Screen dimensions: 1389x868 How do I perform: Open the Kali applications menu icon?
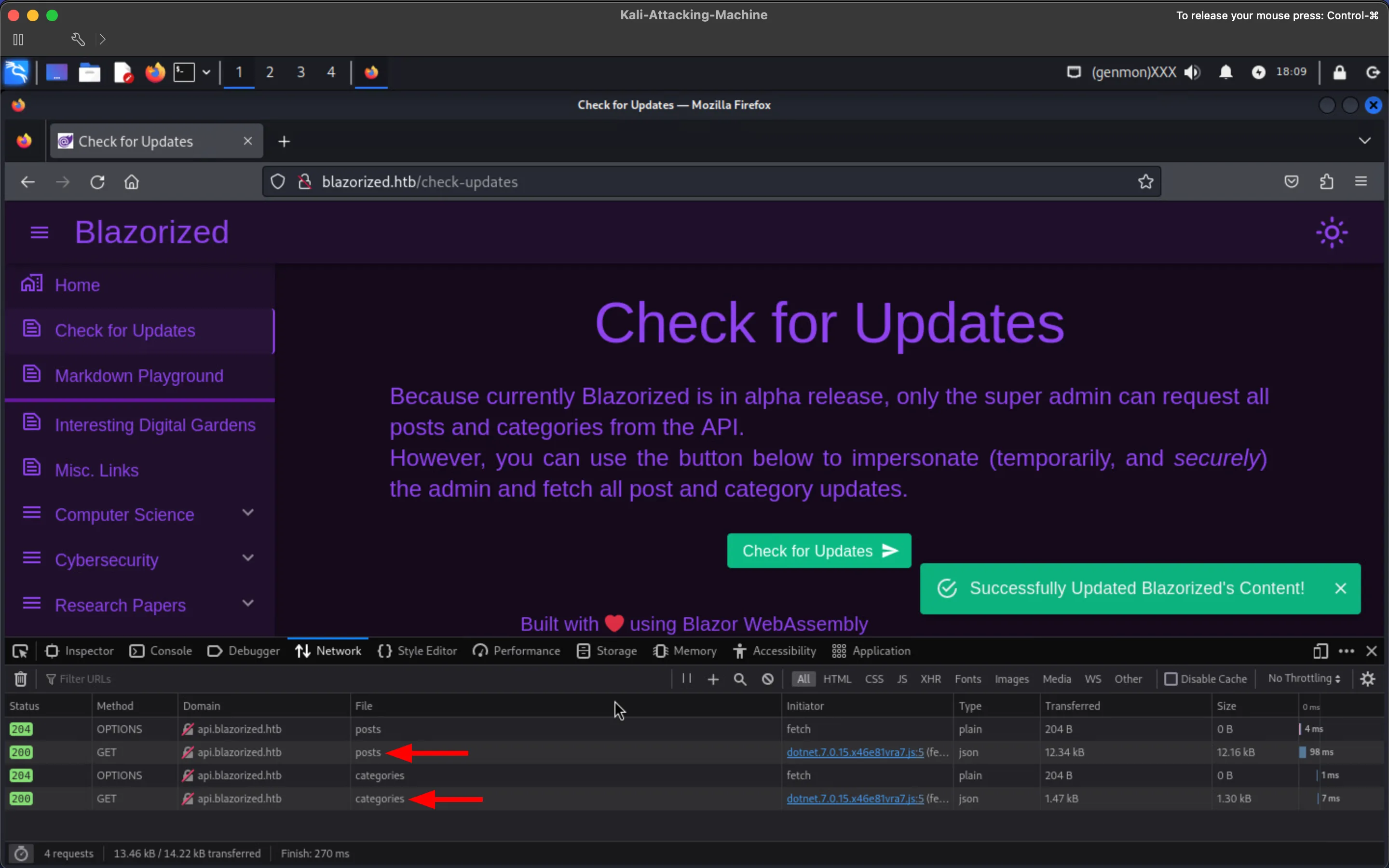coord(16,72)
